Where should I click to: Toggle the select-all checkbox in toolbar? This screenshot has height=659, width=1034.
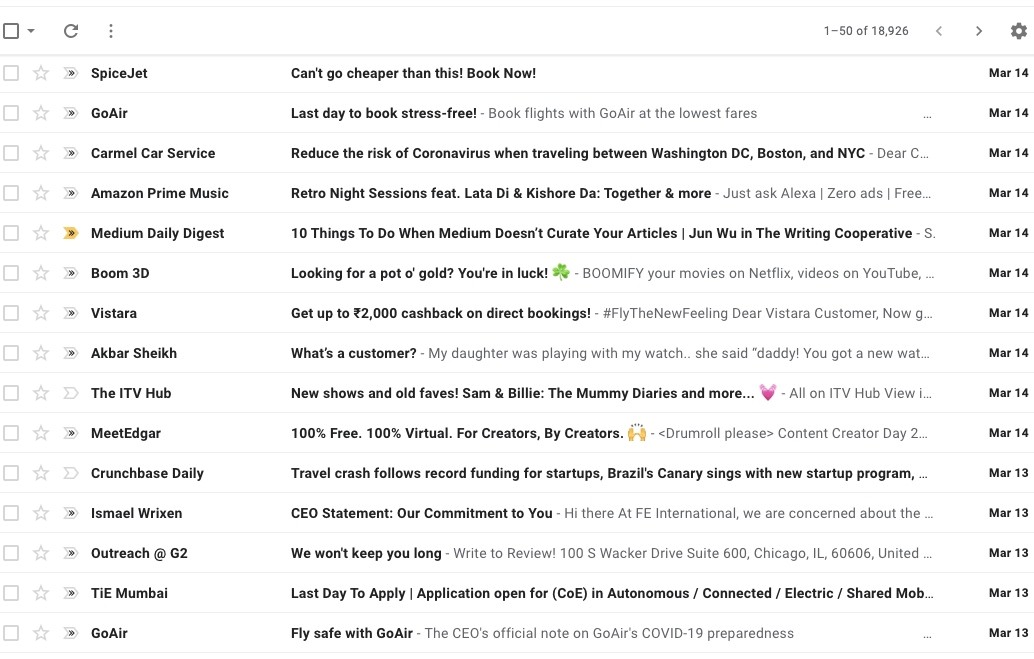11,31
